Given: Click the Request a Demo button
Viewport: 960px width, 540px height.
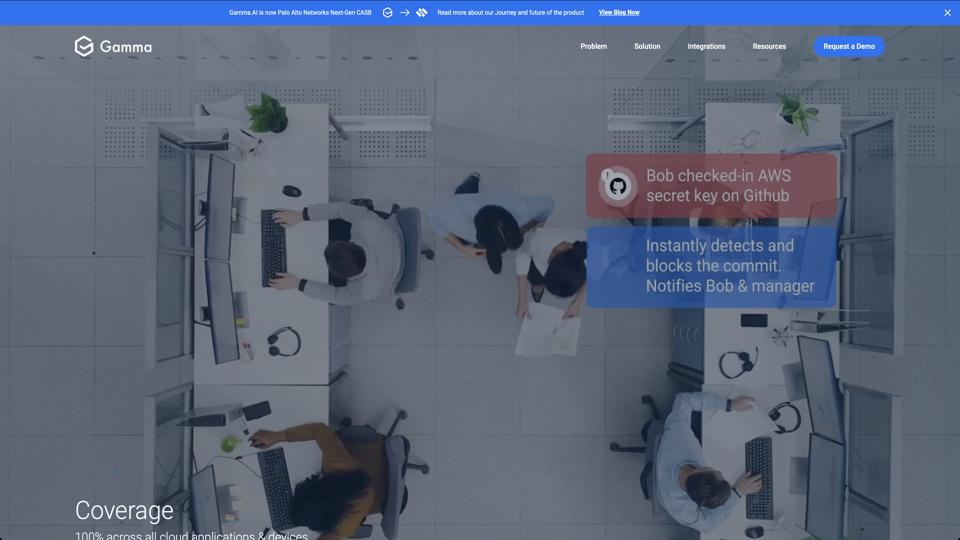Looking at the screenshot, I should pos(848,46).
